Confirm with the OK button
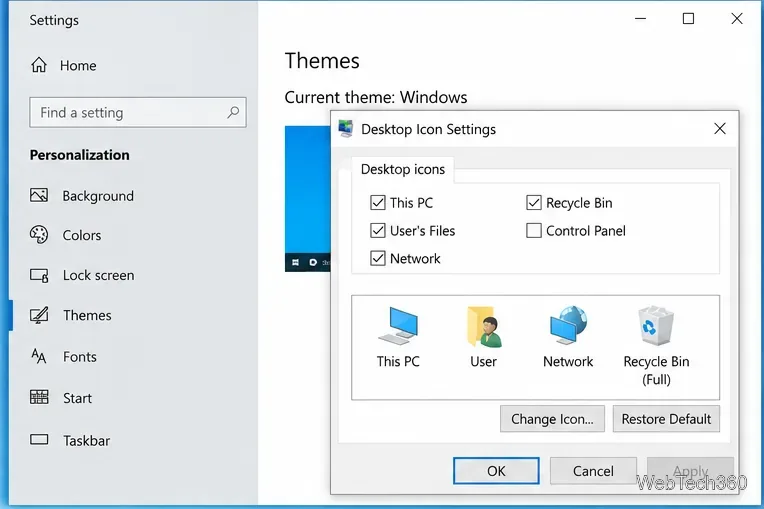The width and height of the screenshot is (764, 509). (496, 471)
